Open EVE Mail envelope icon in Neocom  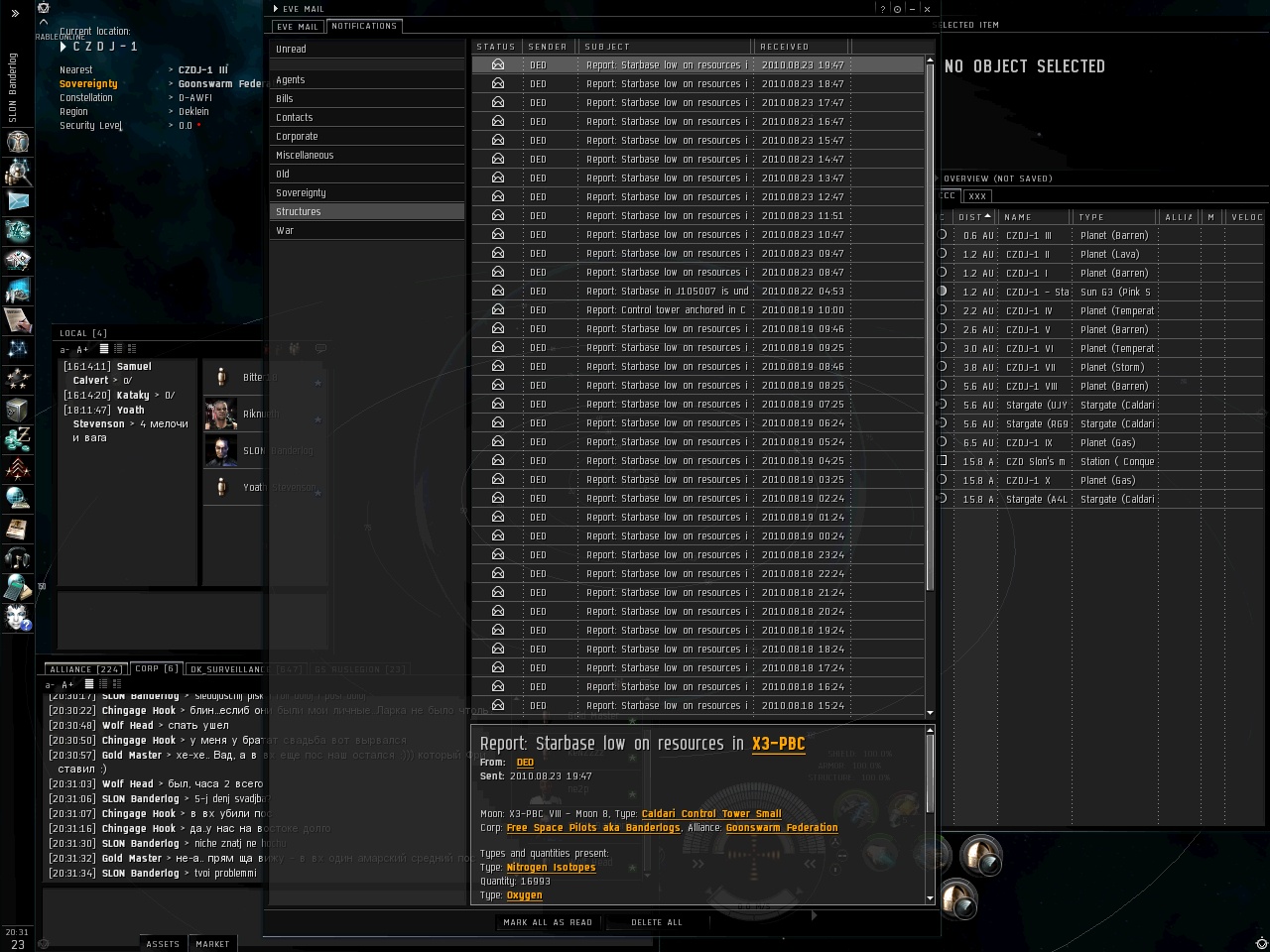coord(17,201)
